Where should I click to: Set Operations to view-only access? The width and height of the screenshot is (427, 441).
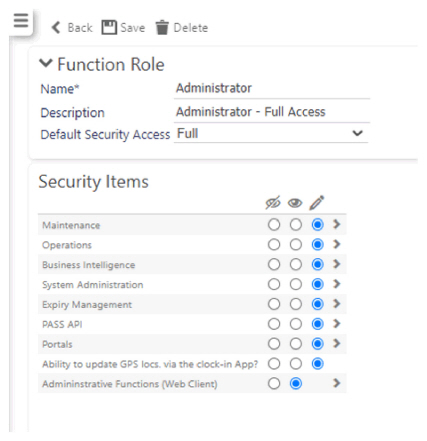296,245
